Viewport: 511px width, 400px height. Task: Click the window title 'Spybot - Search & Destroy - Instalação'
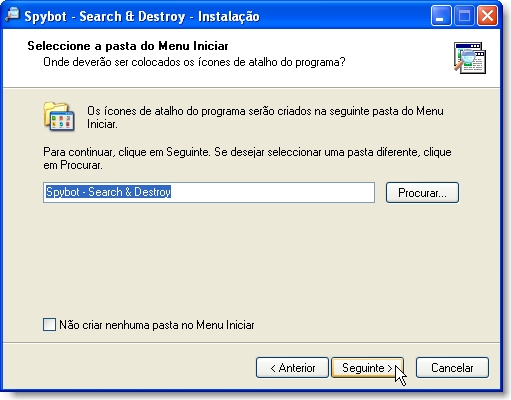[142, 16]
